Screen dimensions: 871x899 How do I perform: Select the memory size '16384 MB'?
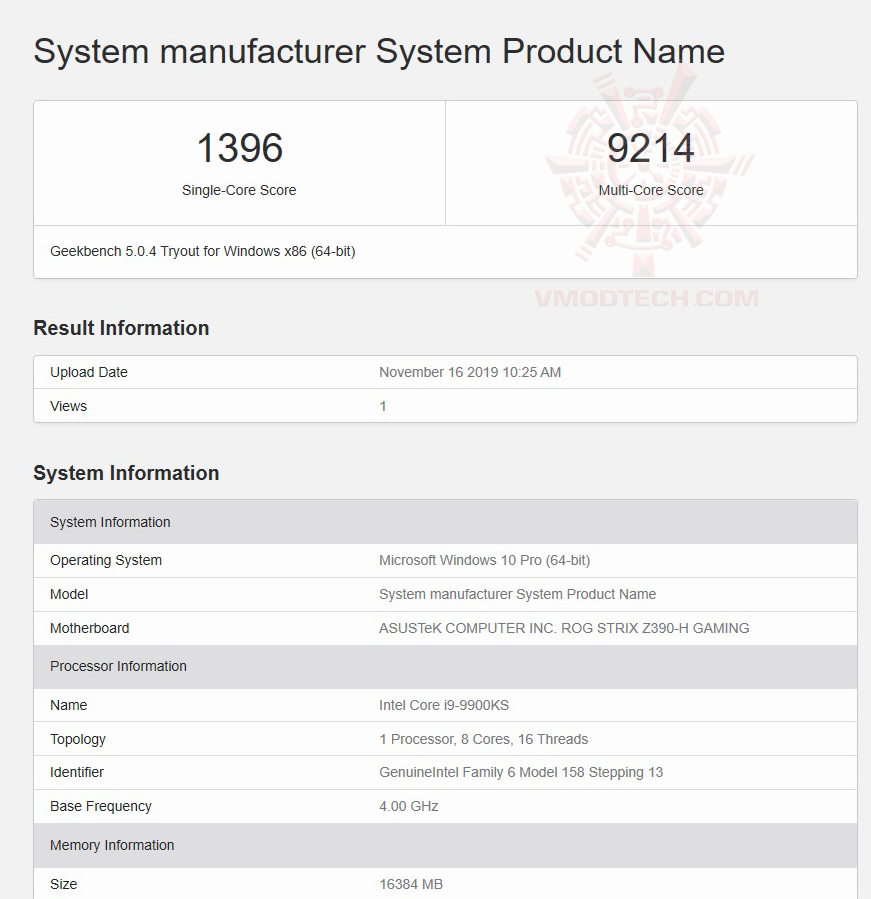pyautogui.click(x=411, y=884)
